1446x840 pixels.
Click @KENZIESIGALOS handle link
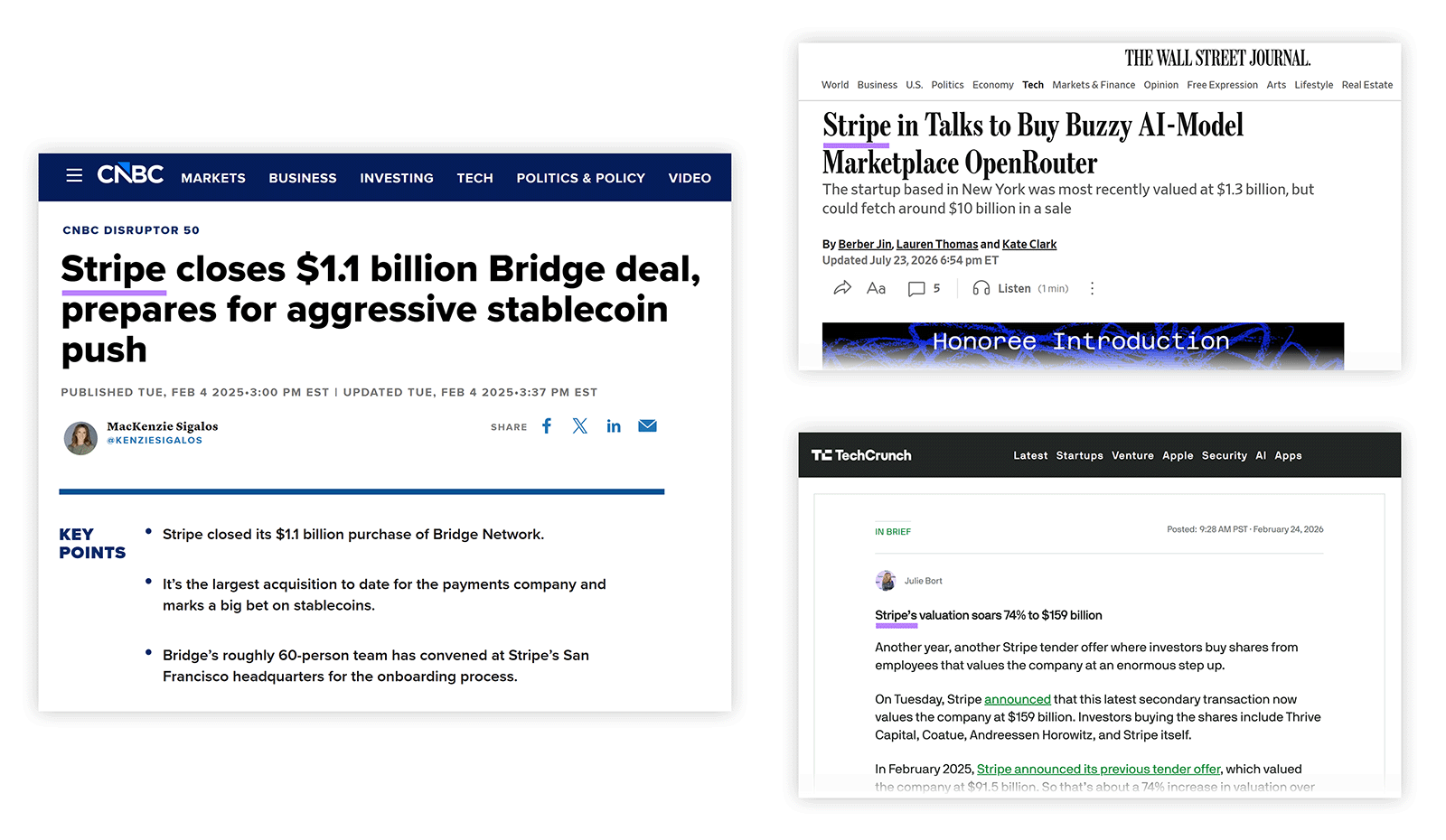coord(155,441)
